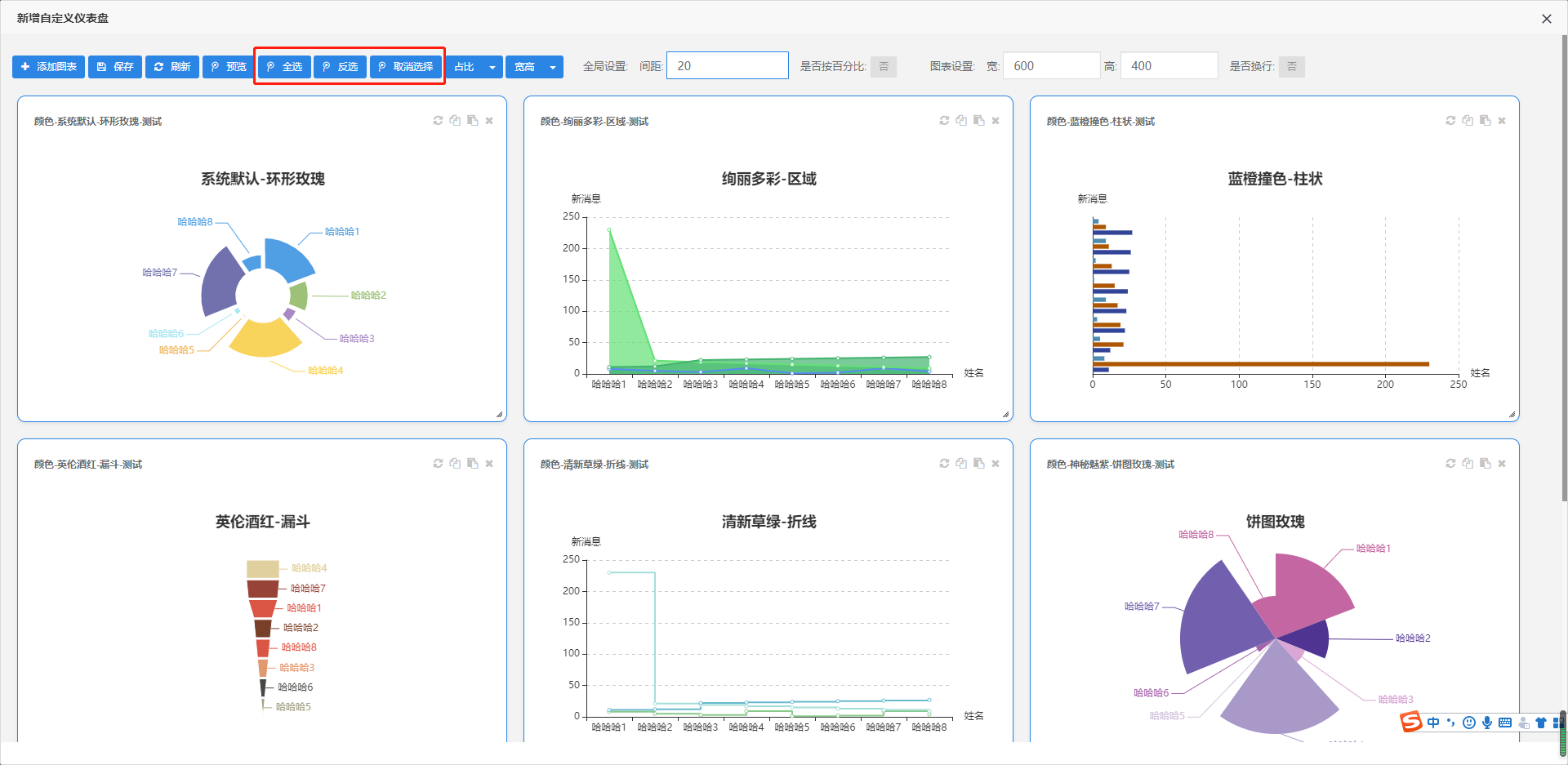Open Sogou emoji smiley panel
Screen dimensions: 1568x765
click(x=1469, y=723)
